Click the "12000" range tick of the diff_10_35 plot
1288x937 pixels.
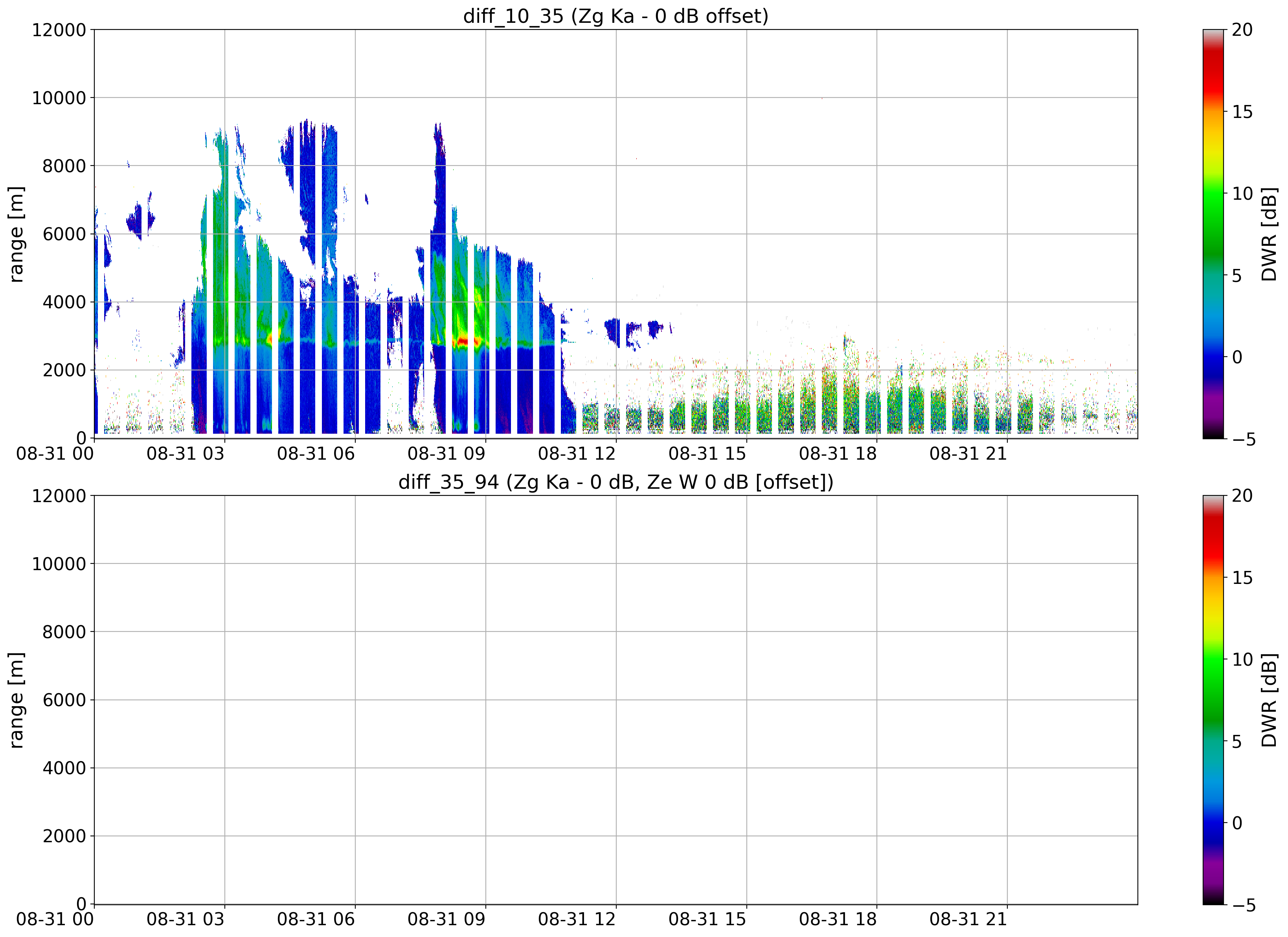coord(59,29)
